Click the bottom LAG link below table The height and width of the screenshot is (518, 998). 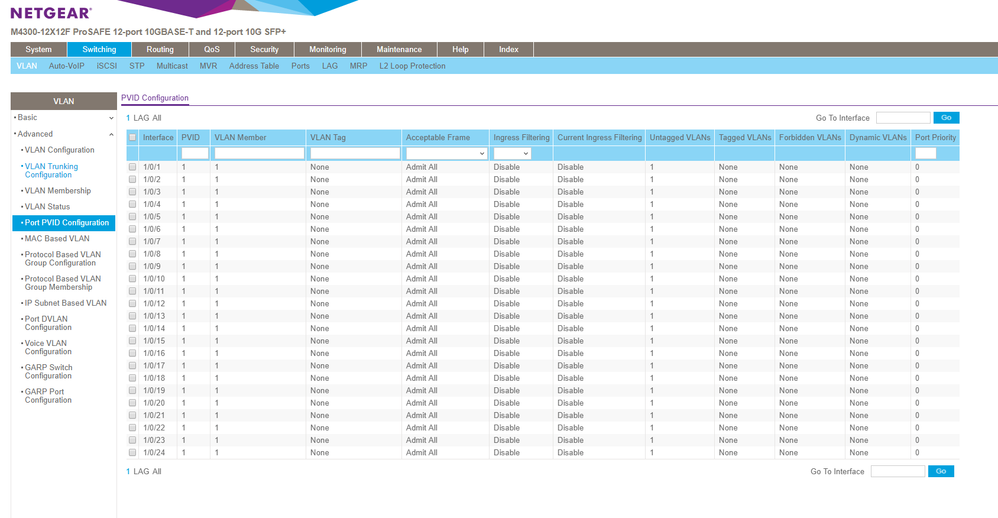pyautogui.click(x=141, y=472)
